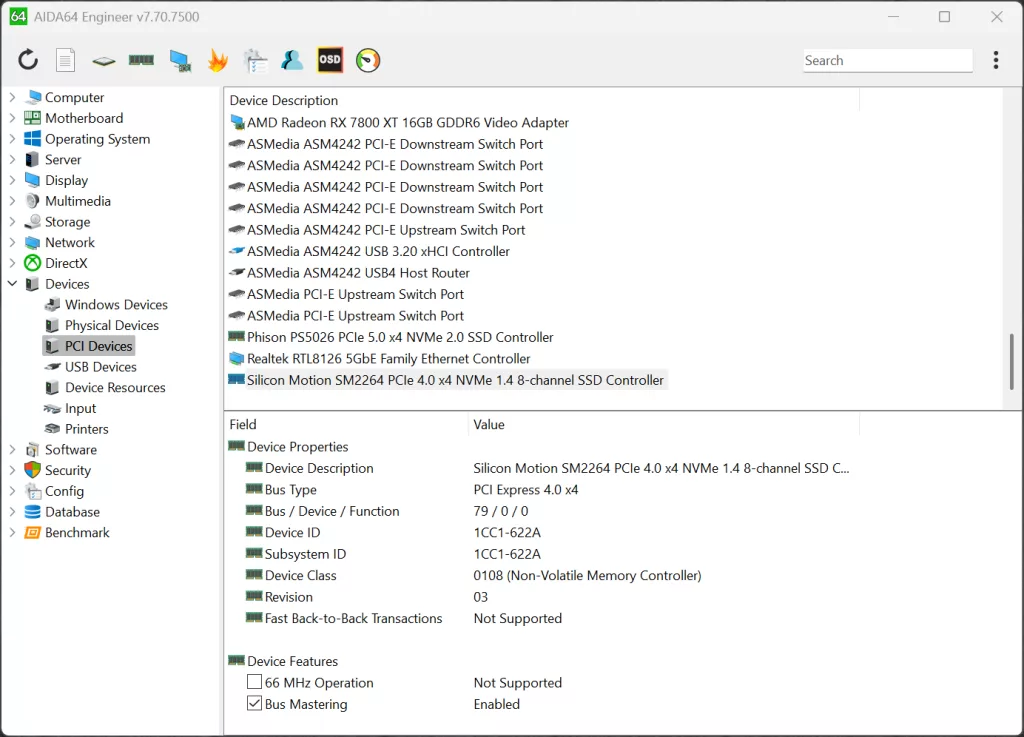The height and width of the screenshot is (737, 1024).
Task: Click the Refresh toolbar icon
Action: click(28, 60)
